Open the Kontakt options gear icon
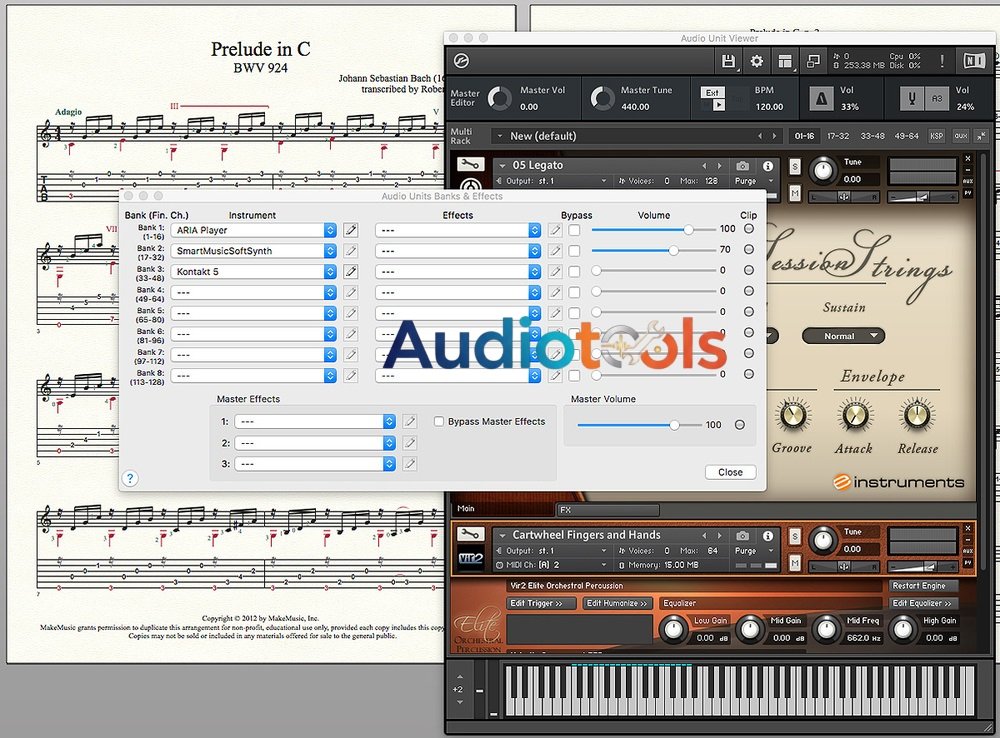 tap(759, 61)
